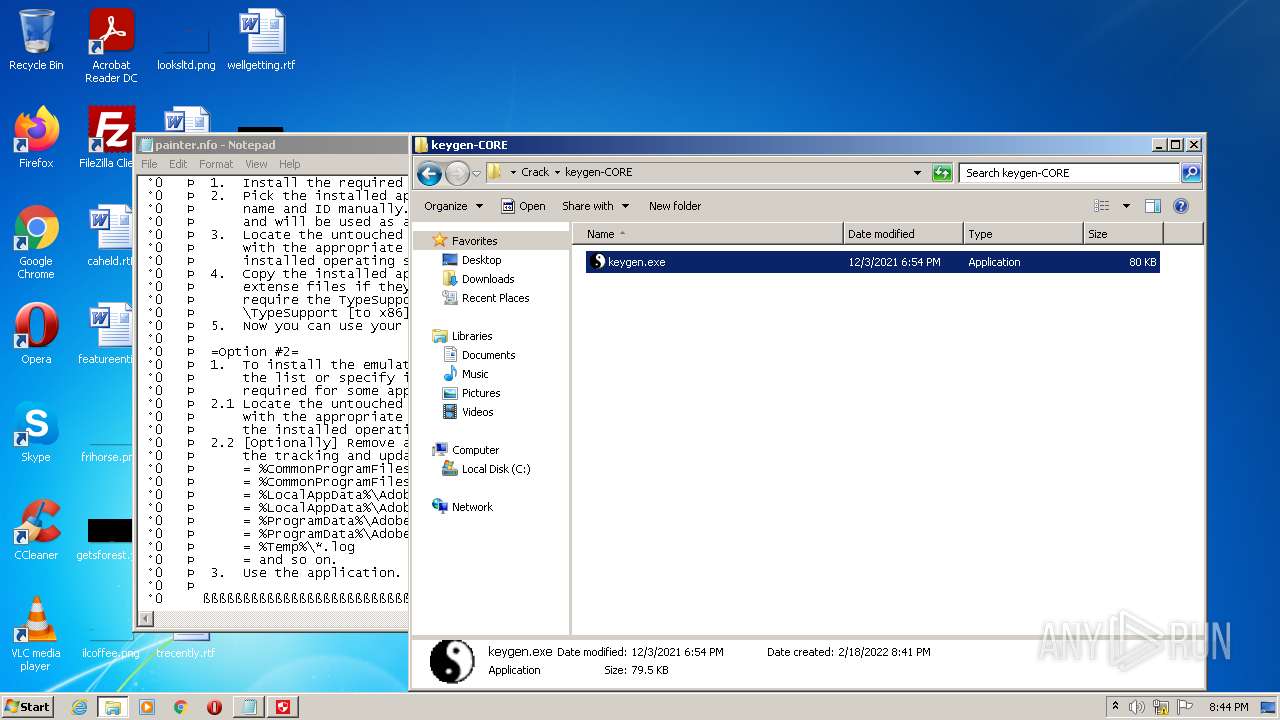1280x720 pixels.
Task: Click Chrome icon in taskbar
Action: [x=181, y=707]
